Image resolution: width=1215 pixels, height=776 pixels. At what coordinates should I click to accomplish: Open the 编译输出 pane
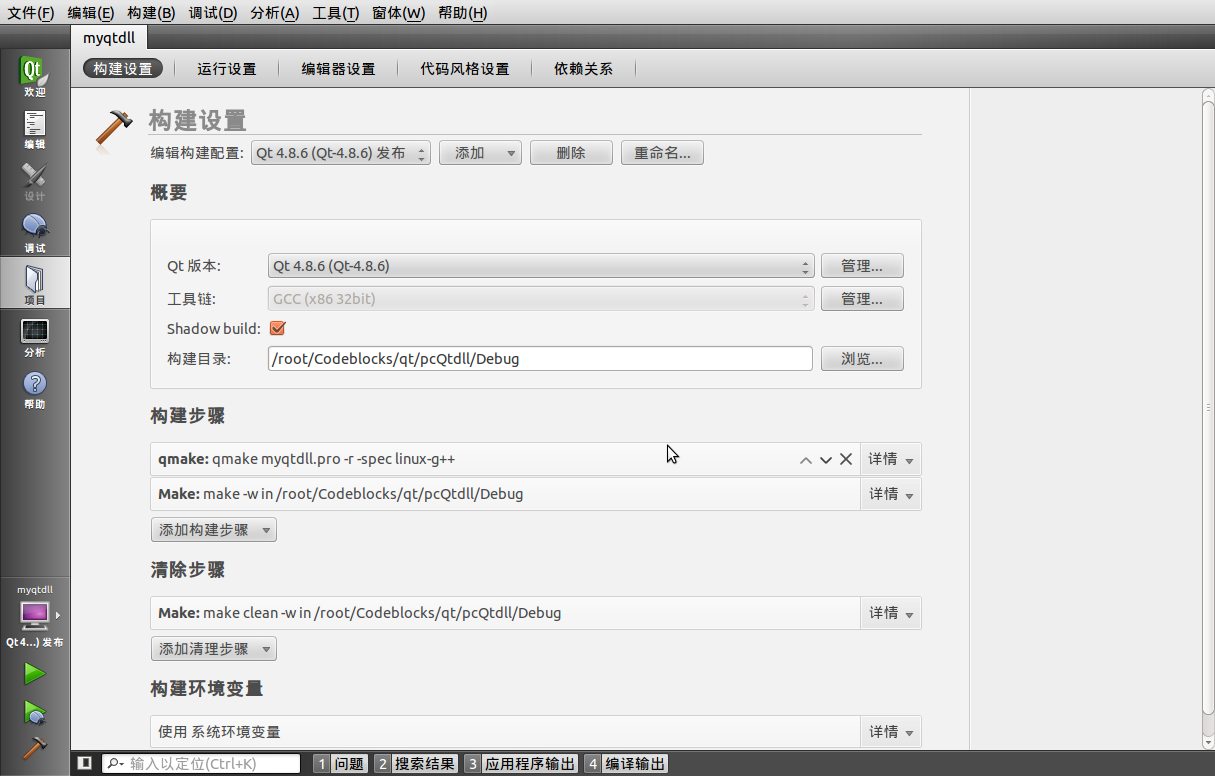pos(626,764)
